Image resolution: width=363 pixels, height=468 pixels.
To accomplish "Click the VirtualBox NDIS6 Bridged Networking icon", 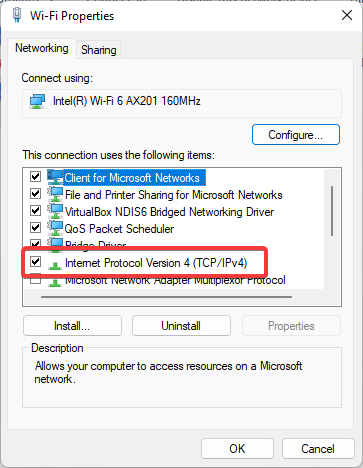I will pos(55,211).
